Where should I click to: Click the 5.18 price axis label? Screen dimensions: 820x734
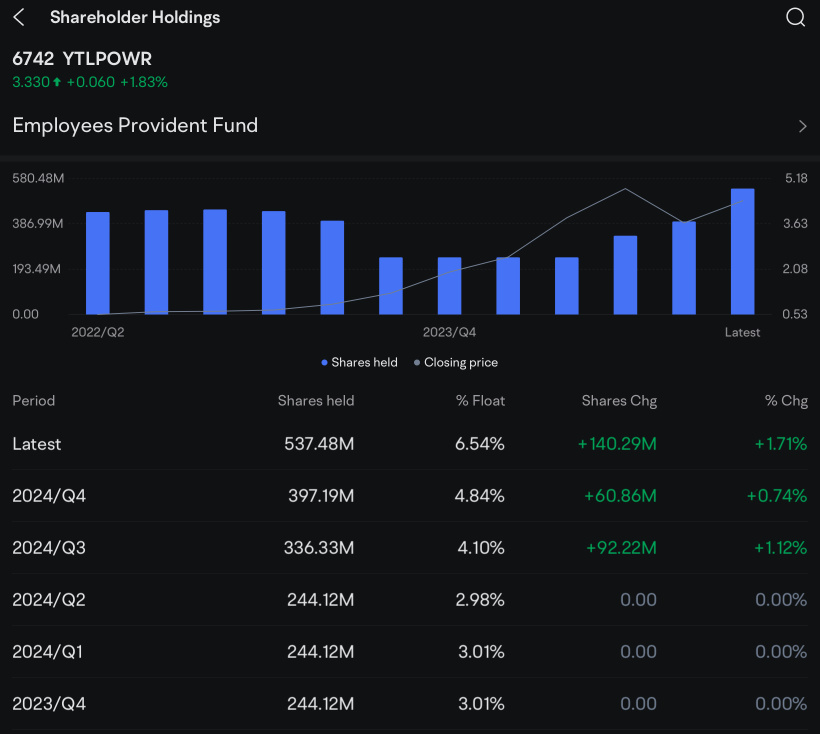(796, 178)
